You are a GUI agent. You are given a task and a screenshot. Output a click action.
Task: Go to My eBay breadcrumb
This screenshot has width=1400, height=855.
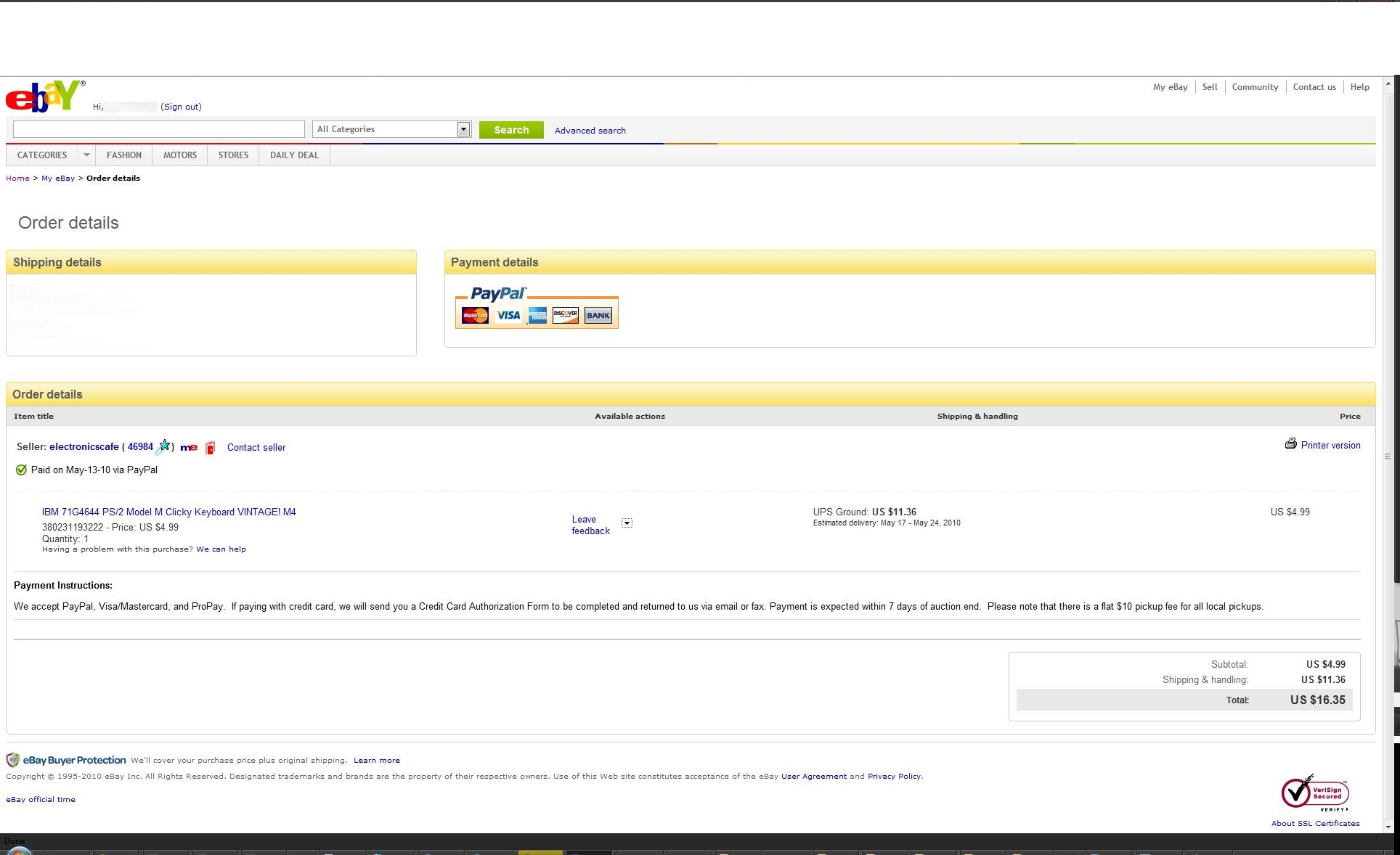[x=58, y=178]
